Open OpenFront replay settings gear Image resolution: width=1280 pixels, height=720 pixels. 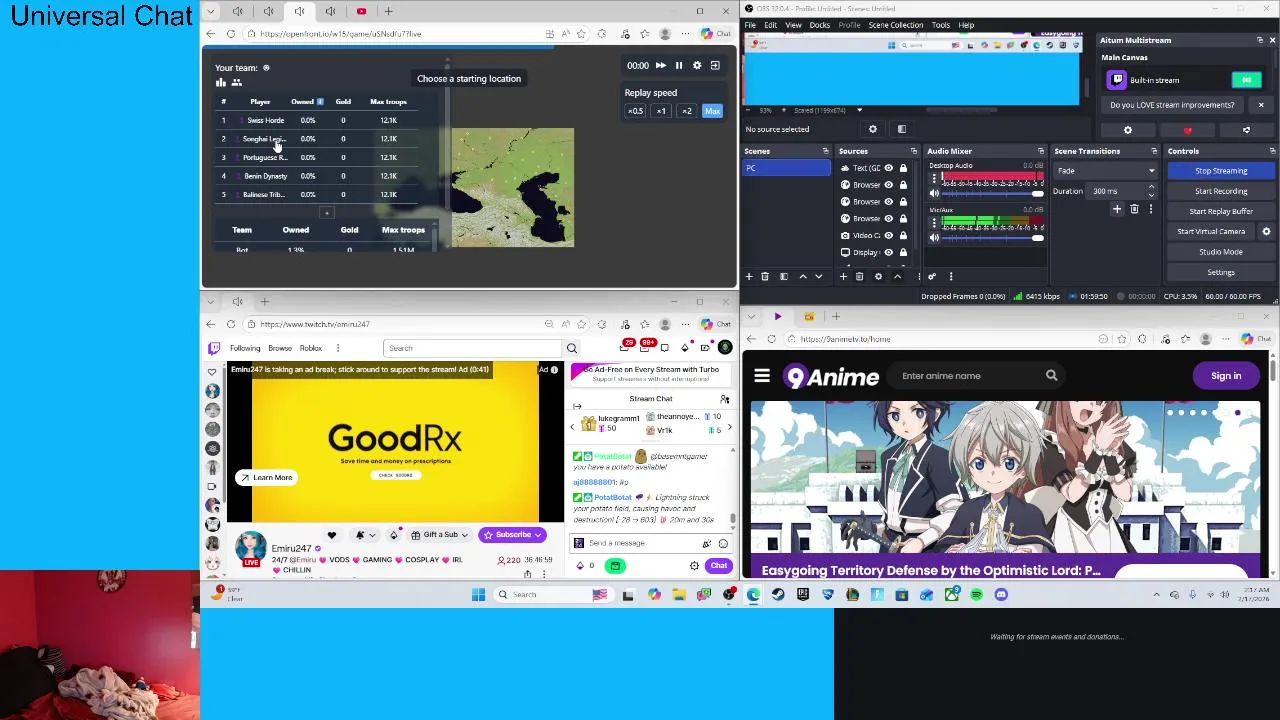click(697, 65)
